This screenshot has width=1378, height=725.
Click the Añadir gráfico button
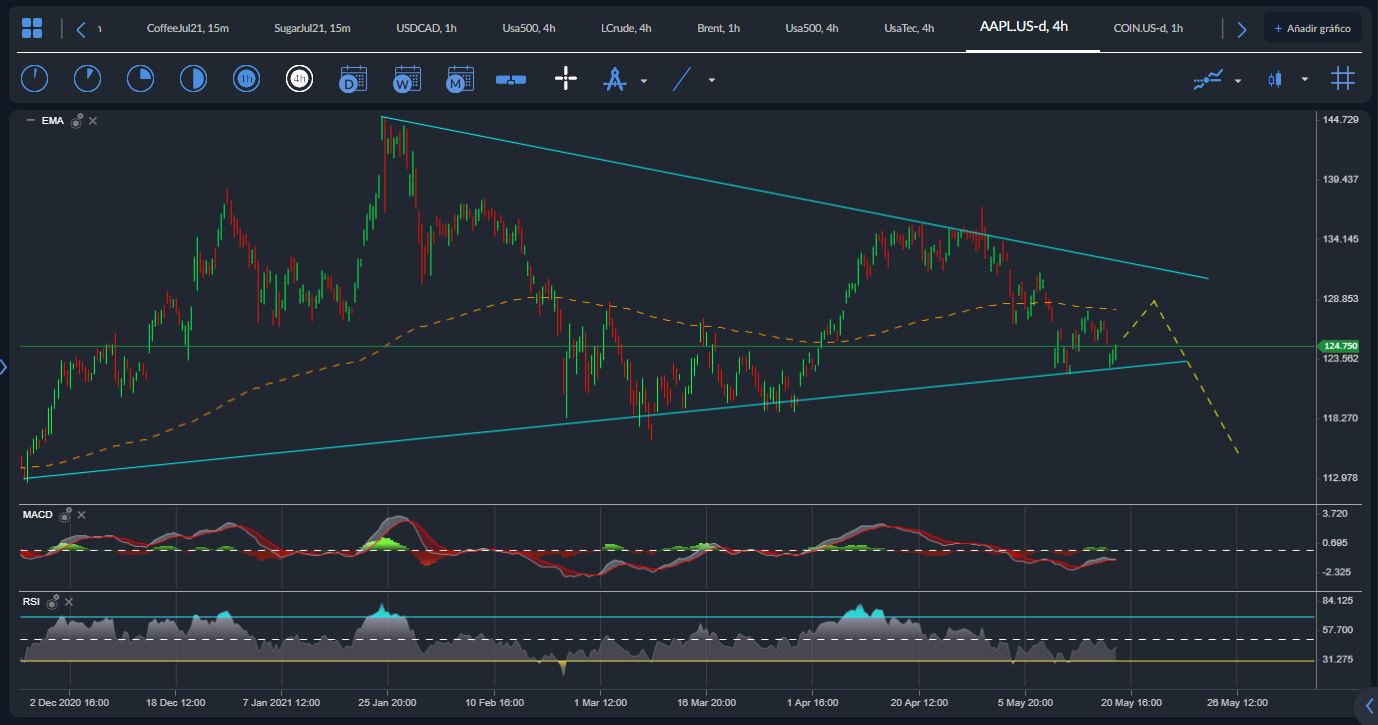[x=1312, y=28]
